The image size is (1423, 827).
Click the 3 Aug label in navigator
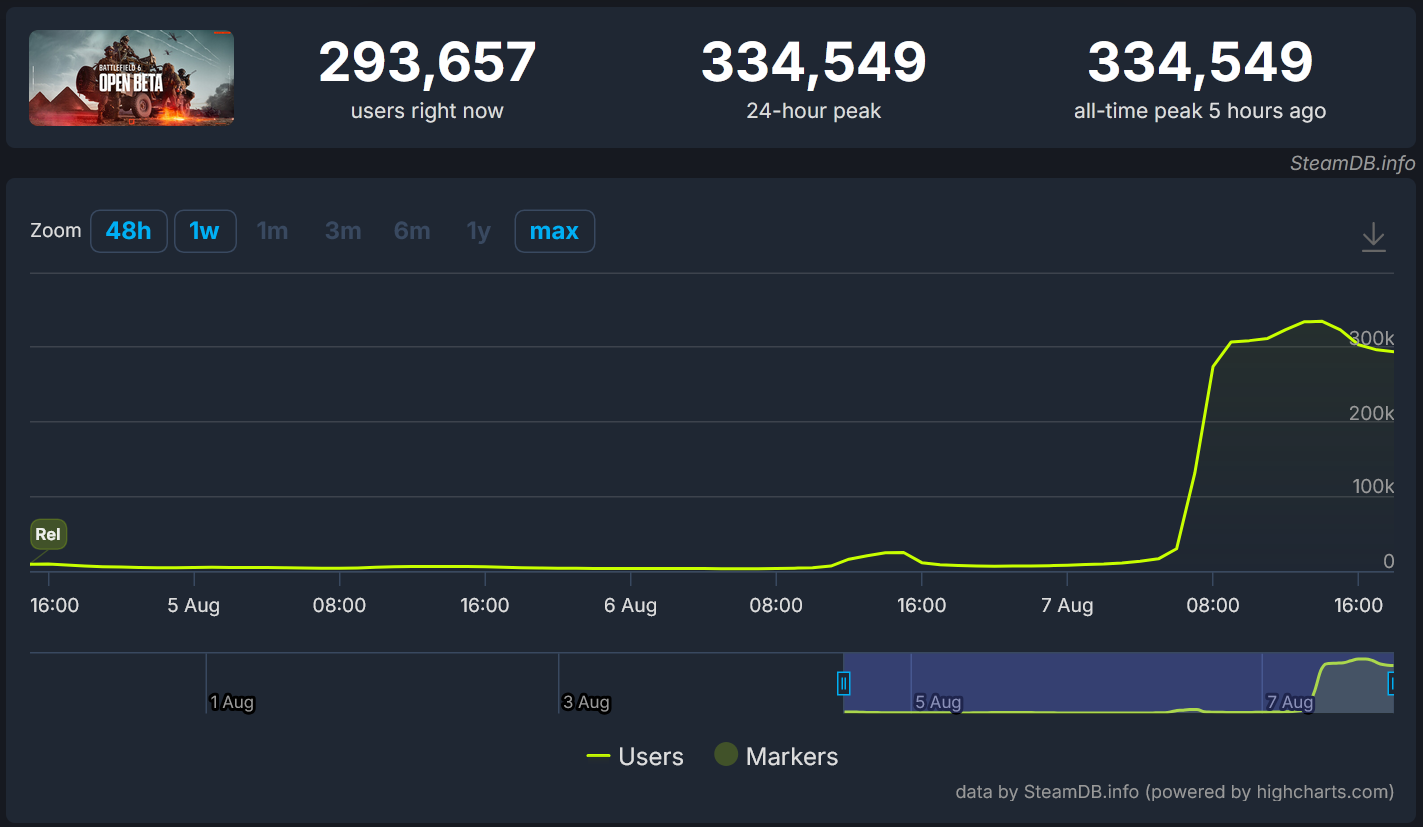click(586, 702)
